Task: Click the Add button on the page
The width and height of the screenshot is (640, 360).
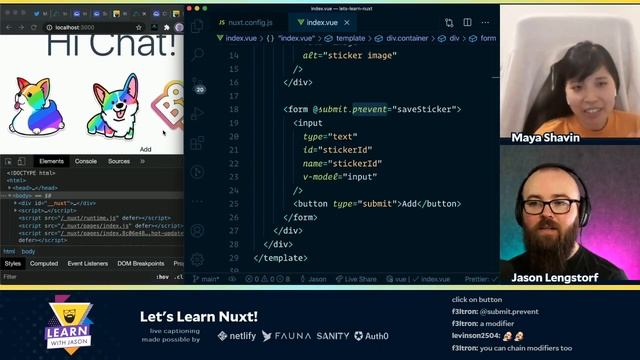Action: click(145, 149)
